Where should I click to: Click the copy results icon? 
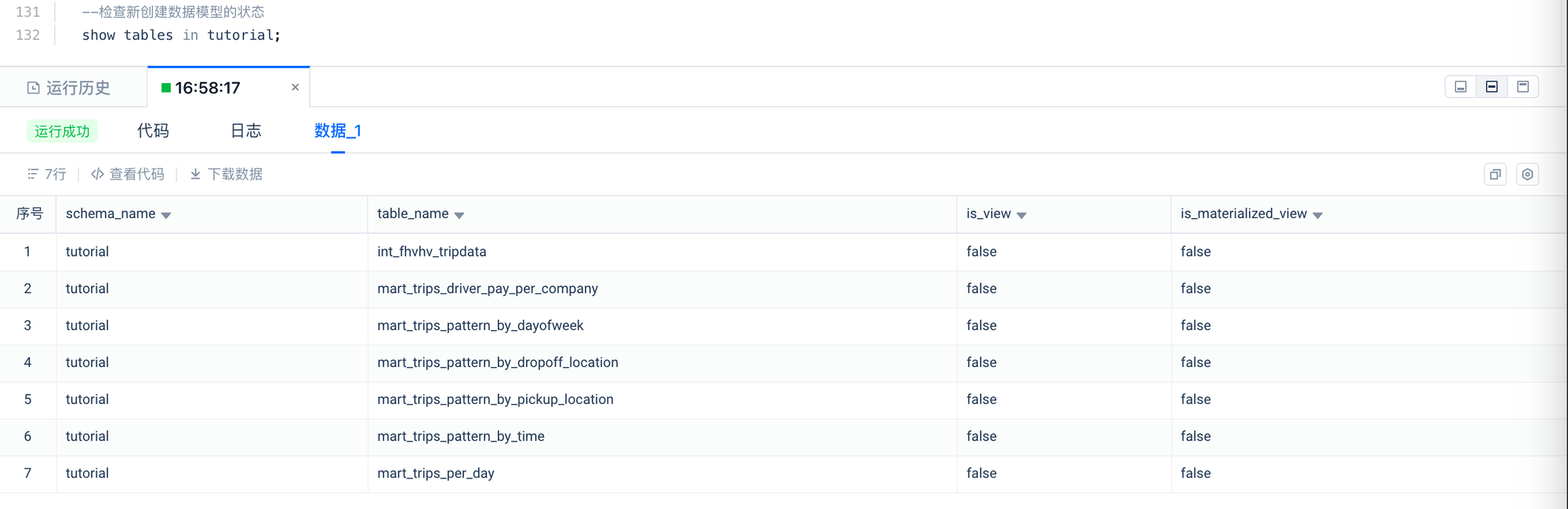1495,174
